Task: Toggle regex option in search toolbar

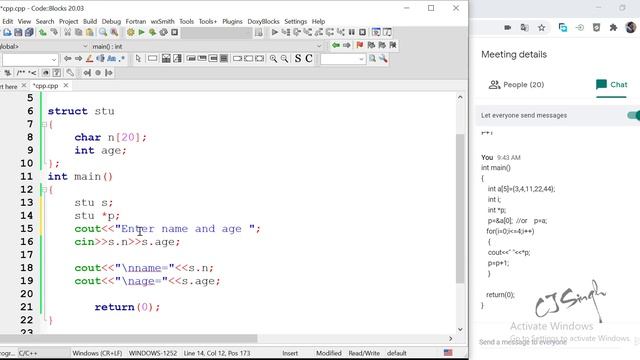Action: [x=122, y=59]
